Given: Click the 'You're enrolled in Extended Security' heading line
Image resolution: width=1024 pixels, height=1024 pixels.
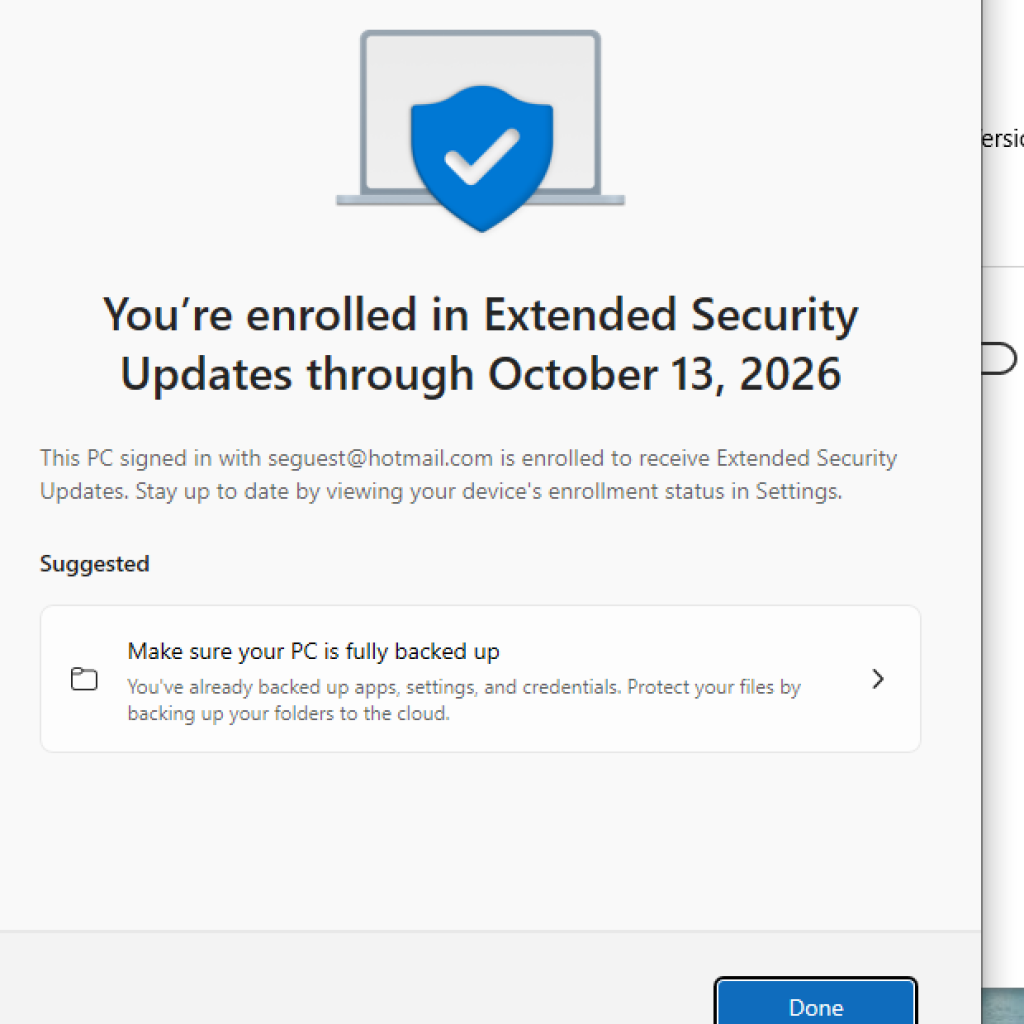Looking at the screenshot, I should pos(480,314).
